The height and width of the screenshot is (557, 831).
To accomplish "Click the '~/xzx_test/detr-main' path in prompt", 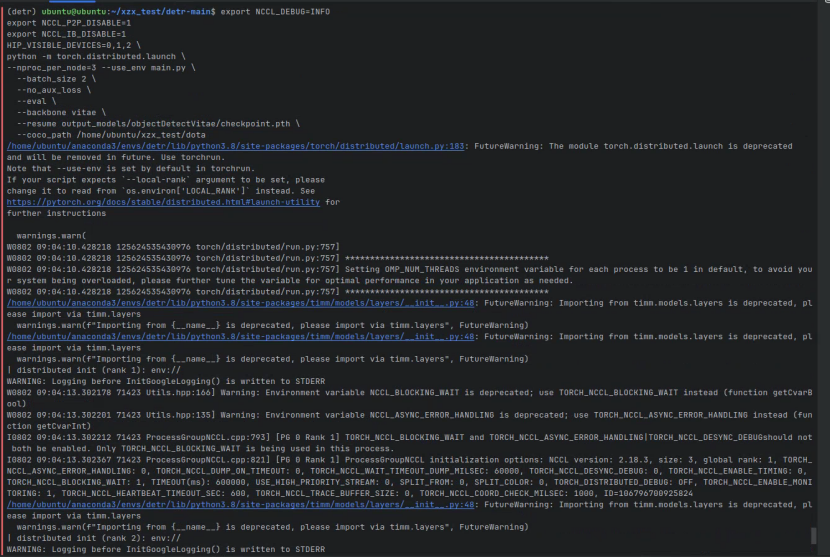I will (x=161, y=12).
